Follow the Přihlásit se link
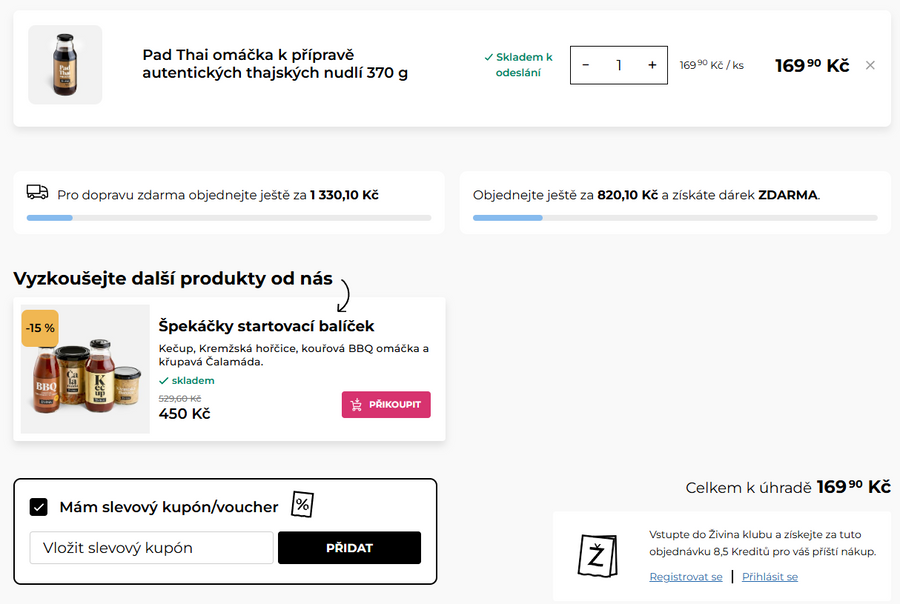900x604 pixels. tap(770, 577)
